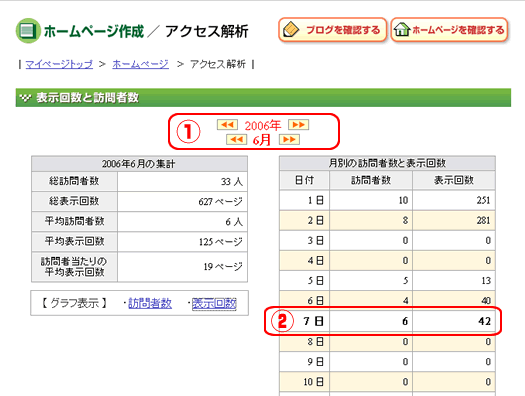The width and height of the screenshot is (525, 396).
Task: Click pencil icon on ブログを確認する button
Action: (291, 30)
